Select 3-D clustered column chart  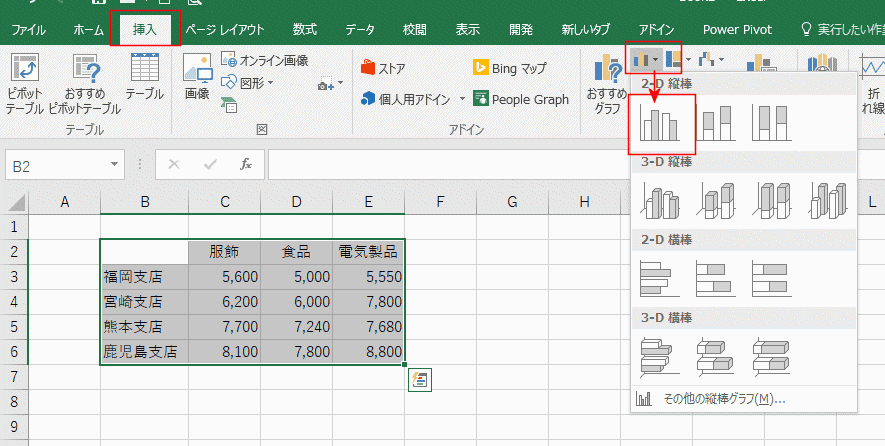tap(660, 201)
